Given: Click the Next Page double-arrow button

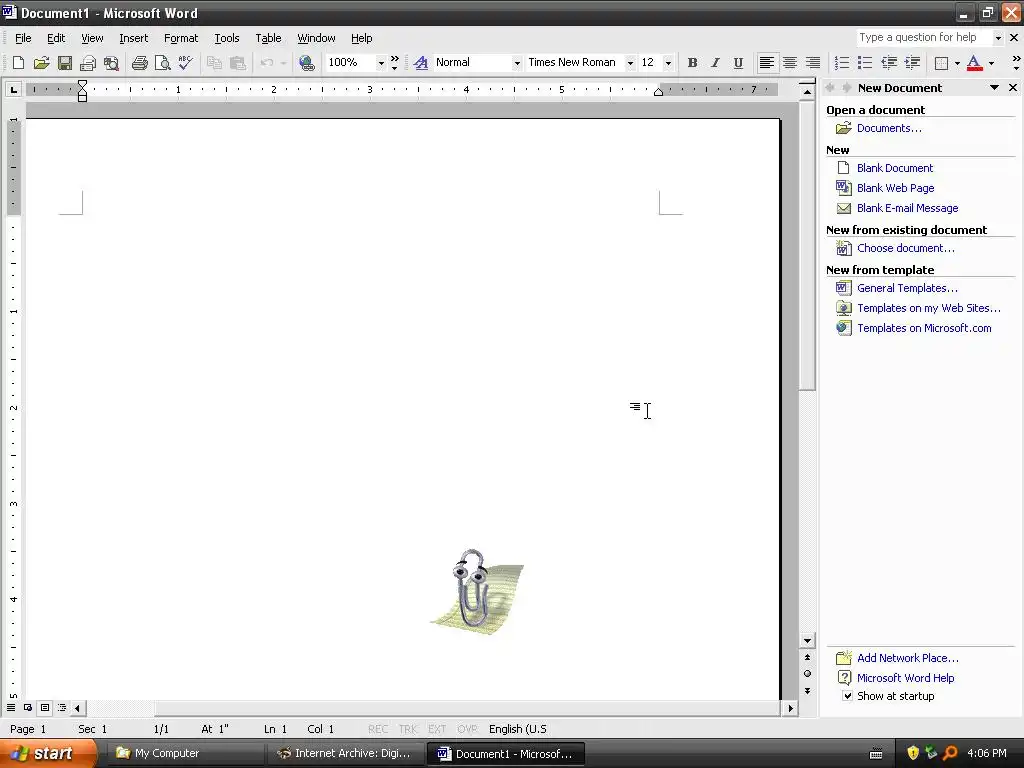Looking at the screenshot, I should (807, 691).
